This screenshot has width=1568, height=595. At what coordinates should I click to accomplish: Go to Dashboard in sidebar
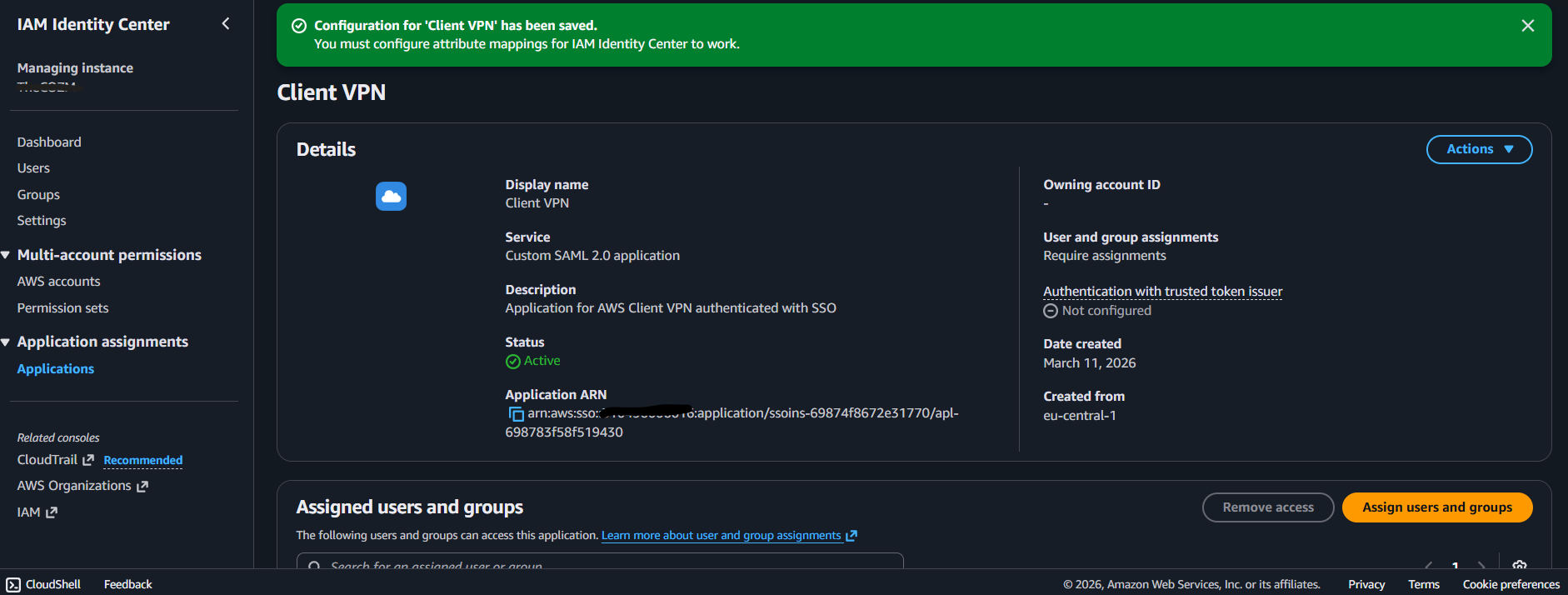tap(49, 142)
